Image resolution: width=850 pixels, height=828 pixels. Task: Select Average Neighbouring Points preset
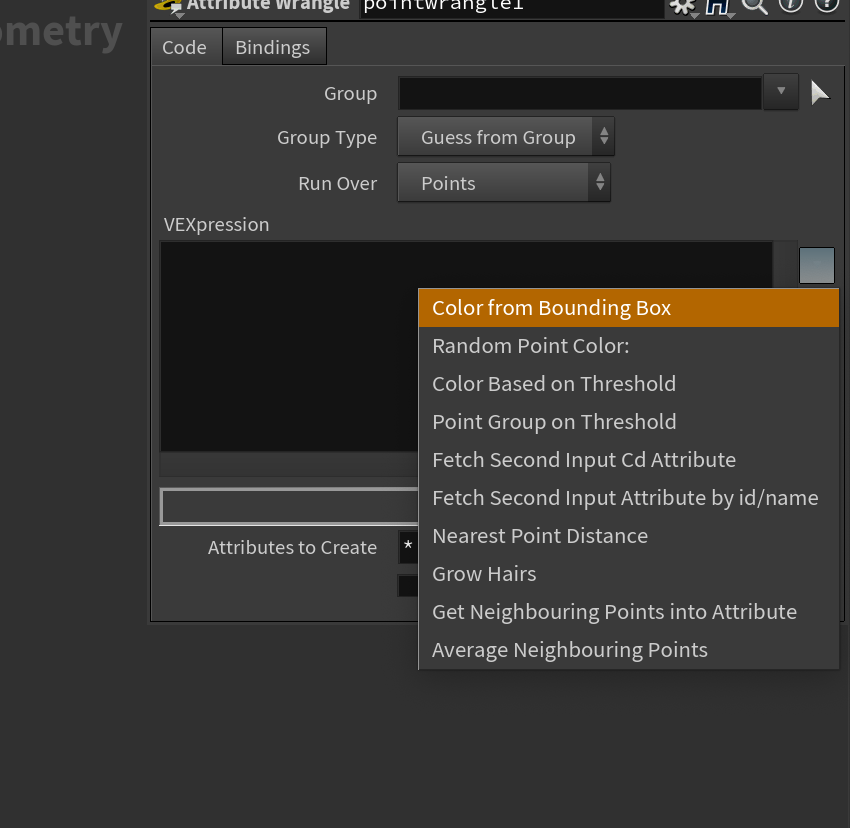[629, 650]
